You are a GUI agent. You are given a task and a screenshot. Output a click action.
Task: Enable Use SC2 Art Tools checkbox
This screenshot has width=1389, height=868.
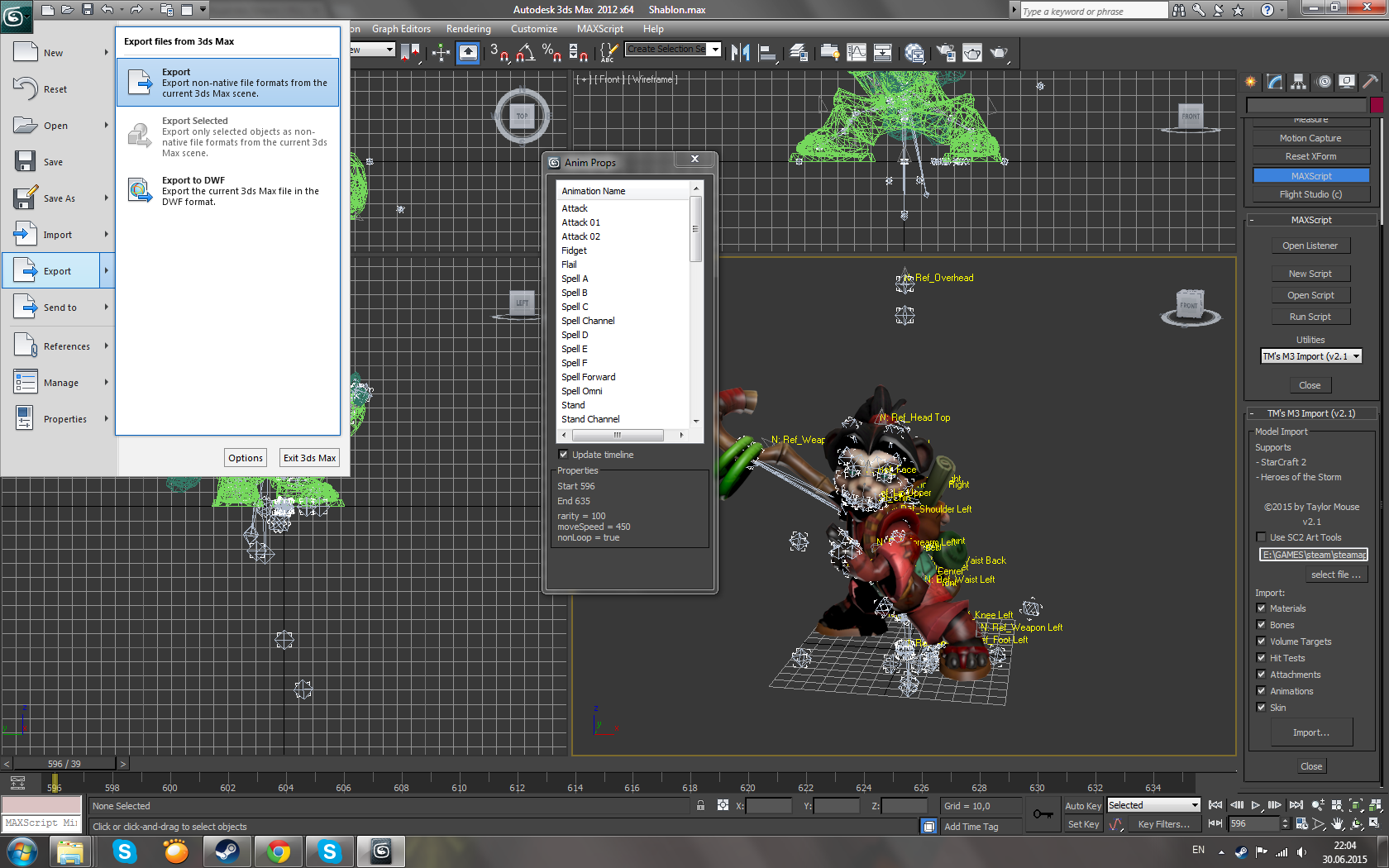click(x=1261, y=537)
